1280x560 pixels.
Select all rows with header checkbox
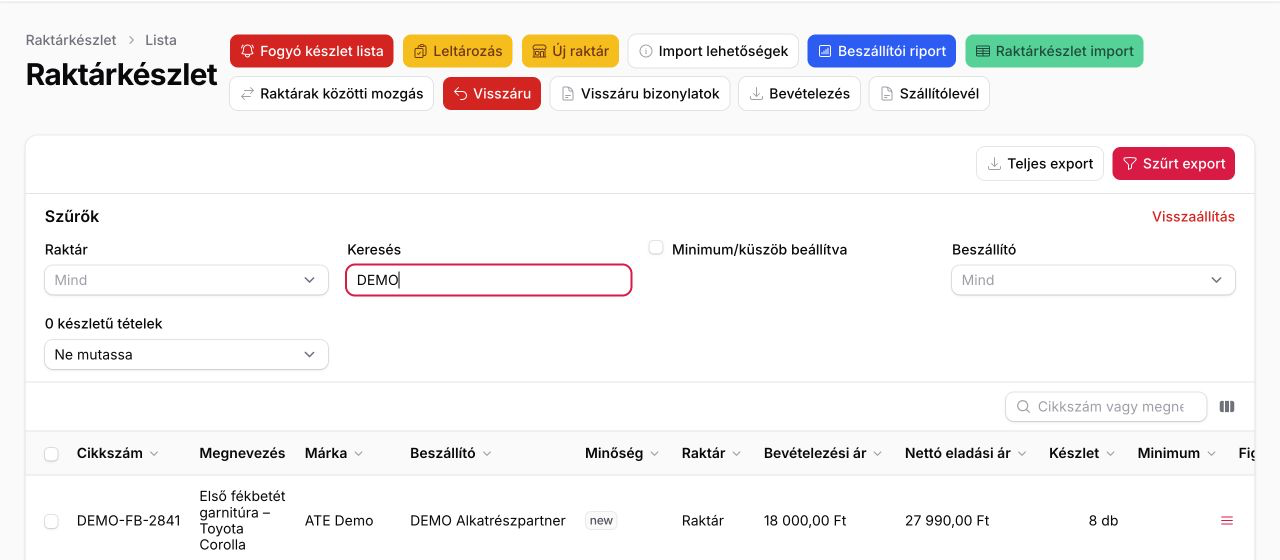(x=51, y=454)
